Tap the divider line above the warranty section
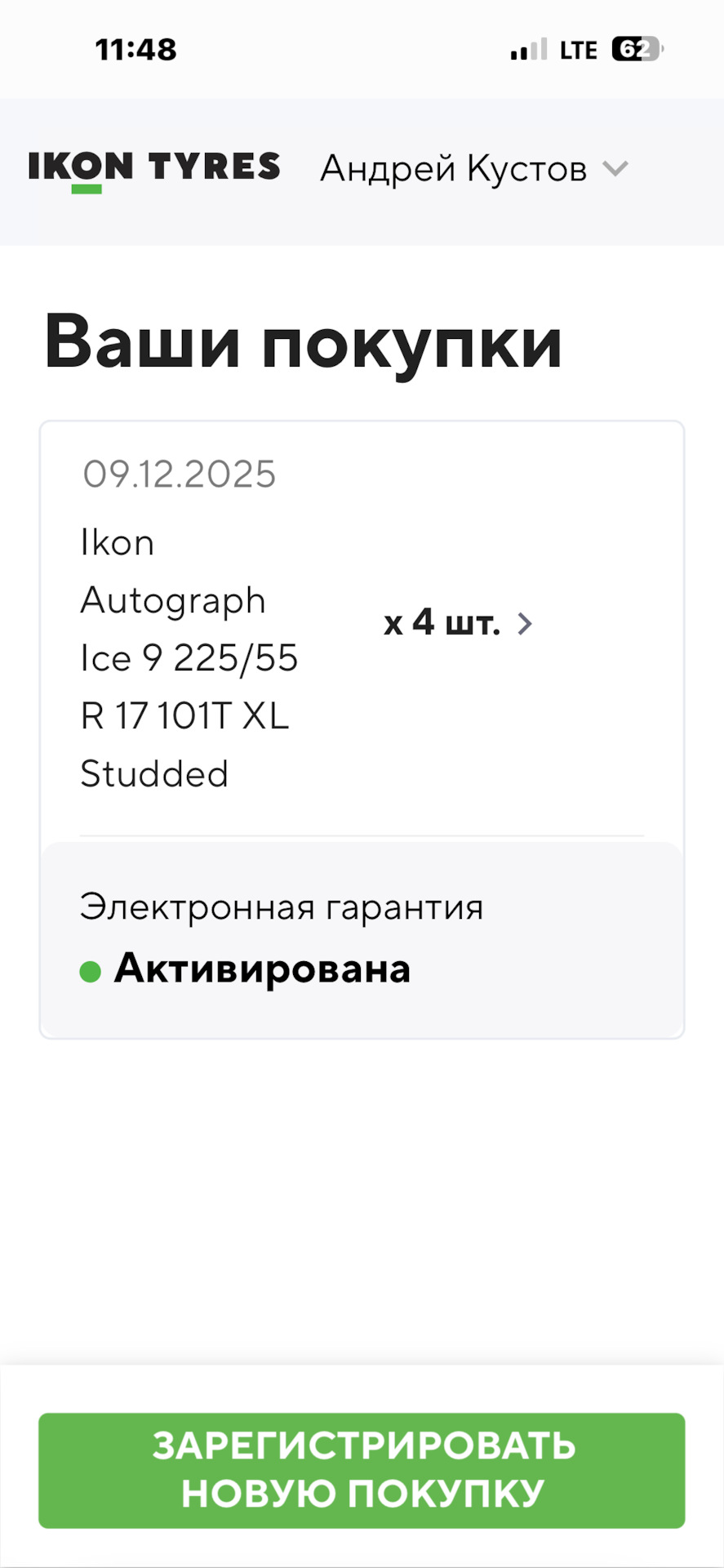The image size is (724, 1568). (x=362, y=836)
